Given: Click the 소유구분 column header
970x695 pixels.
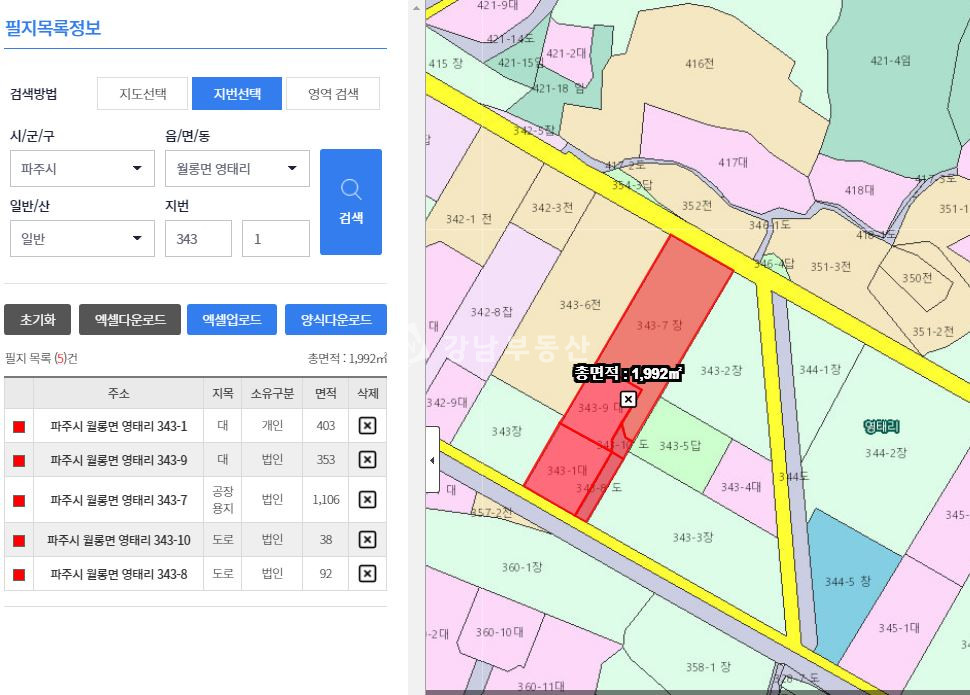Looking at the screenshot, I should pyautogui.click(x=272, y=393).
